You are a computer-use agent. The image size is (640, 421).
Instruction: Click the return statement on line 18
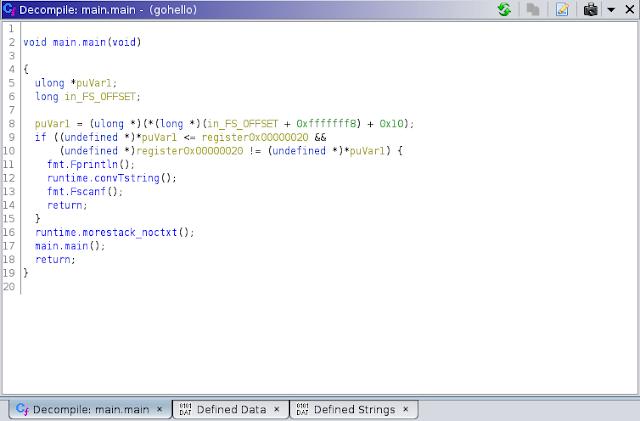(53, 259)
